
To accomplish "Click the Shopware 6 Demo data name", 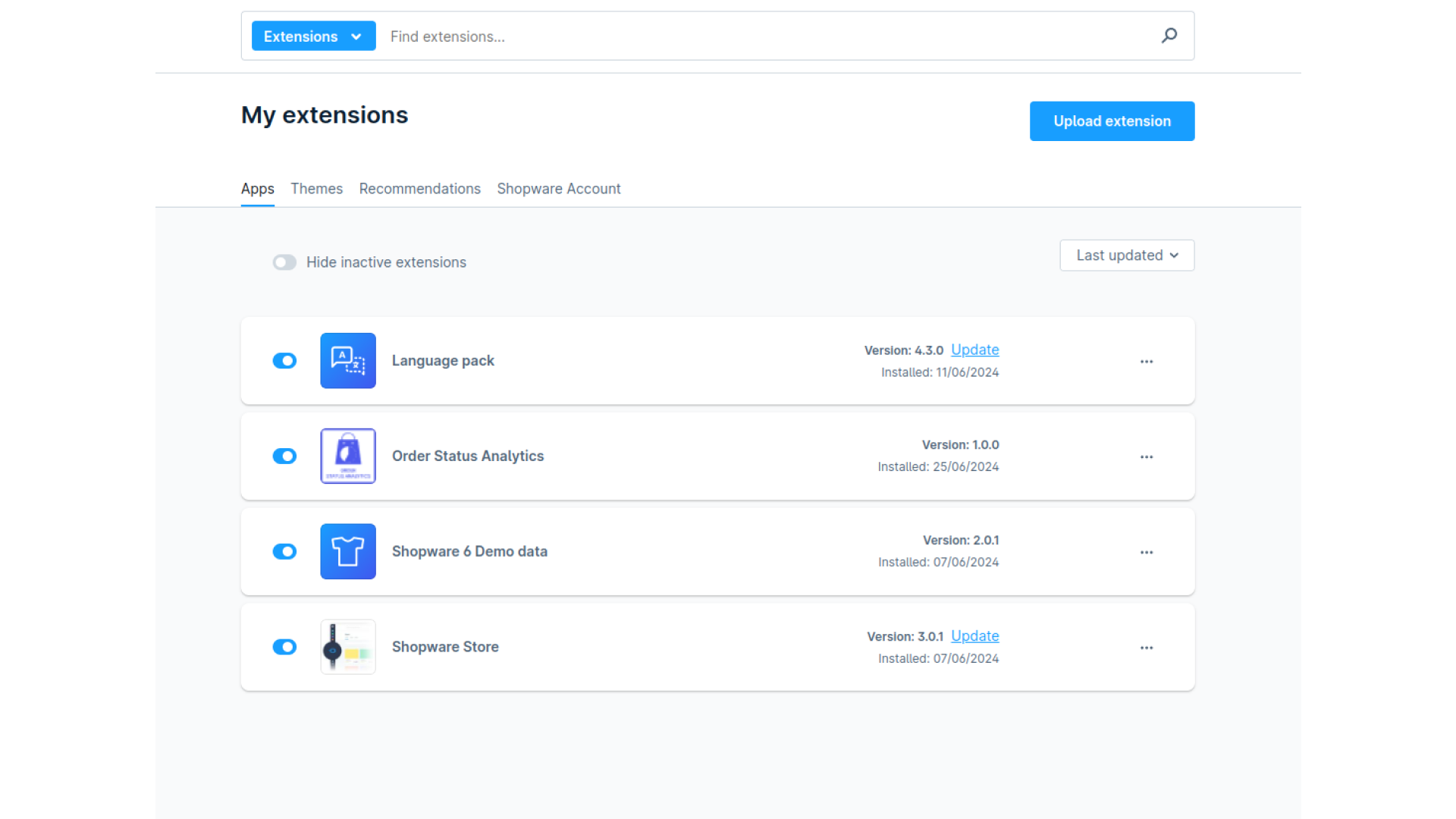I will [x=469, y=552].
